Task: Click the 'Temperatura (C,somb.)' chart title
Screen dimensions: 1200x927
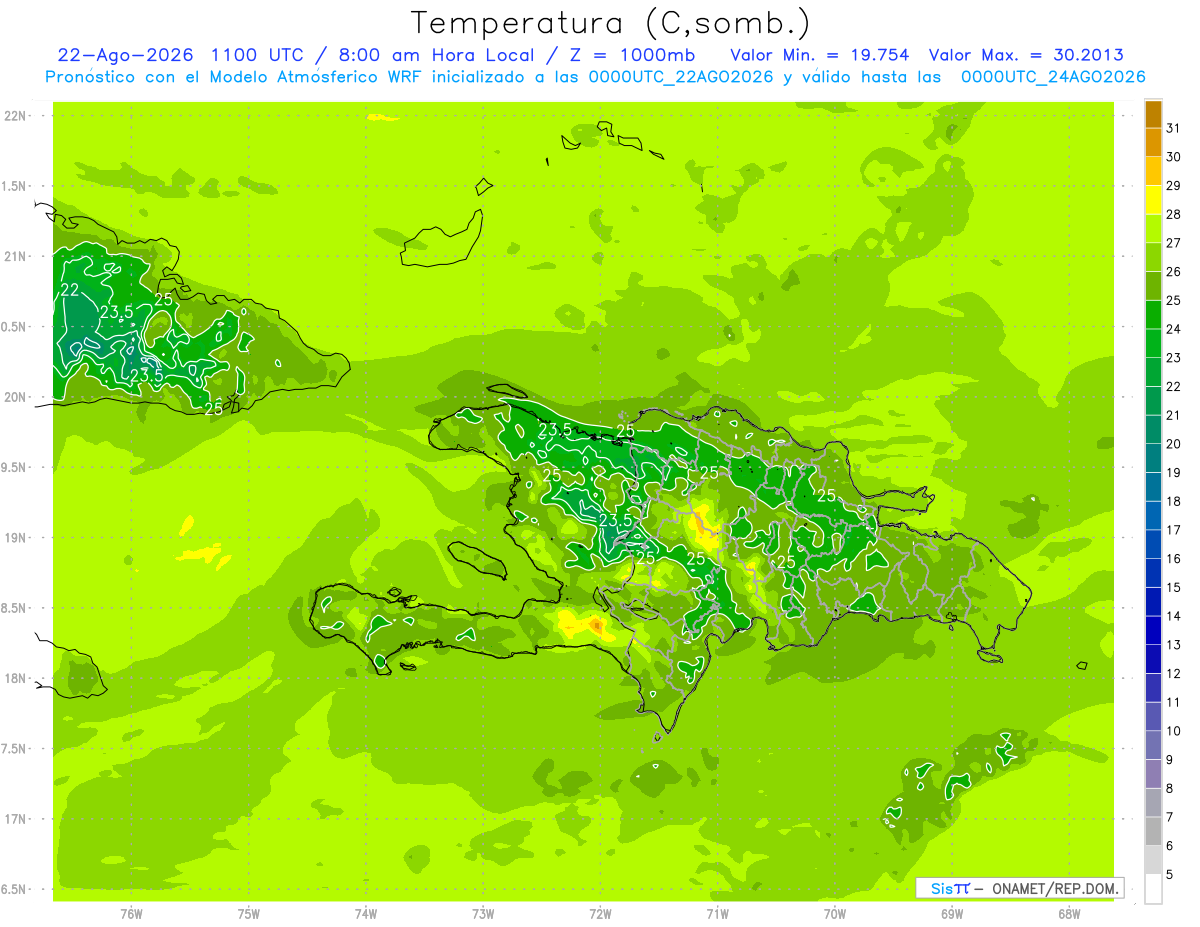Action: coord(611,23)
